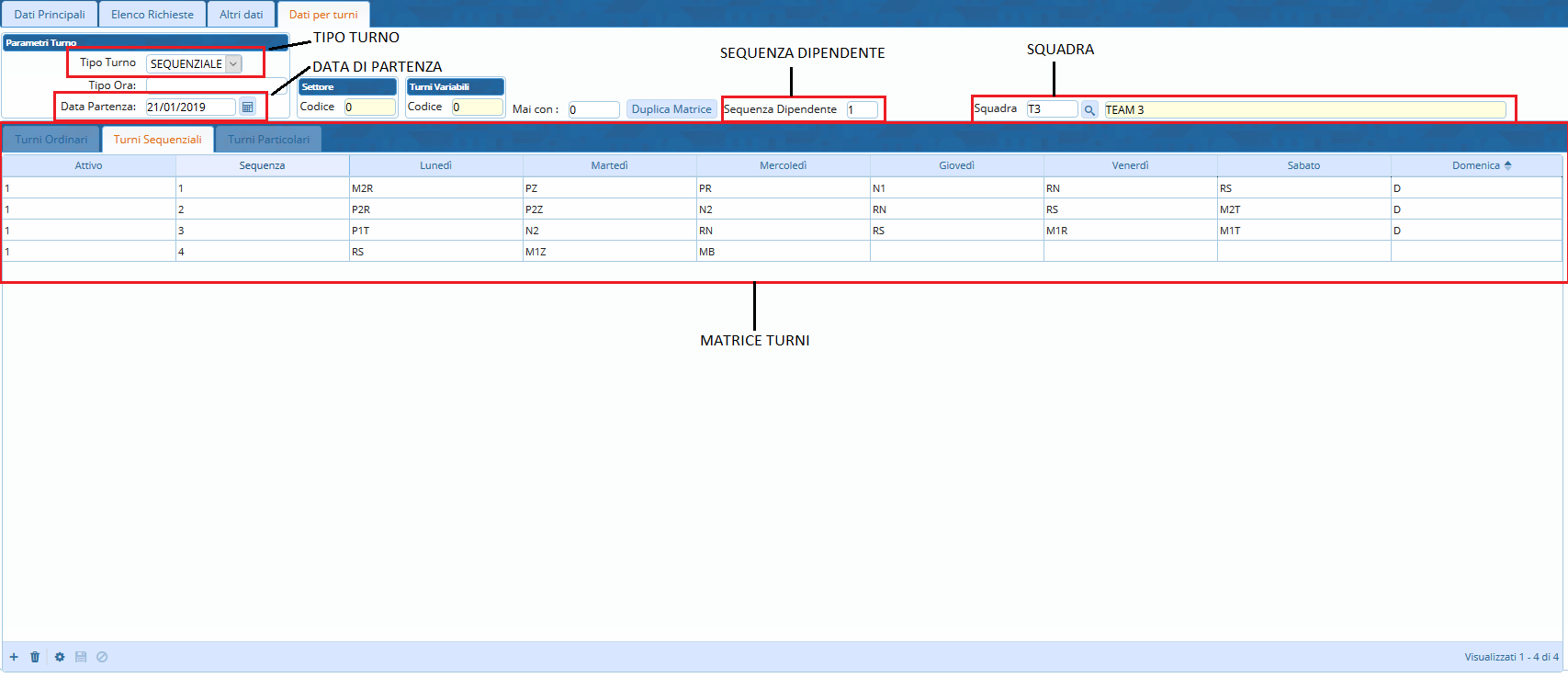Open grid settings gear icon

(x=60, y=657)
